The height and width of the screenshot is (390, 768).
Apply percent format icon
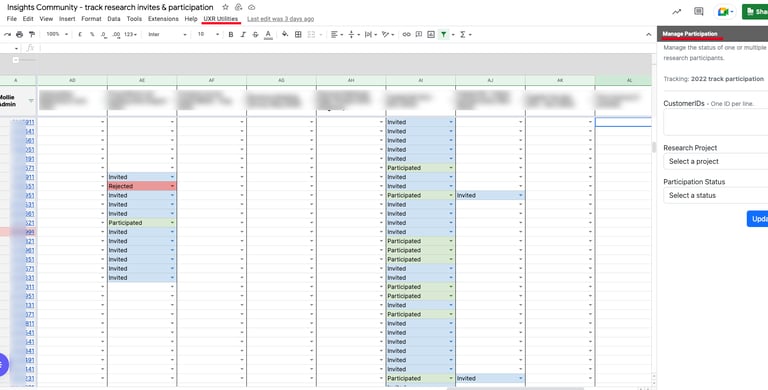point(92,34)
